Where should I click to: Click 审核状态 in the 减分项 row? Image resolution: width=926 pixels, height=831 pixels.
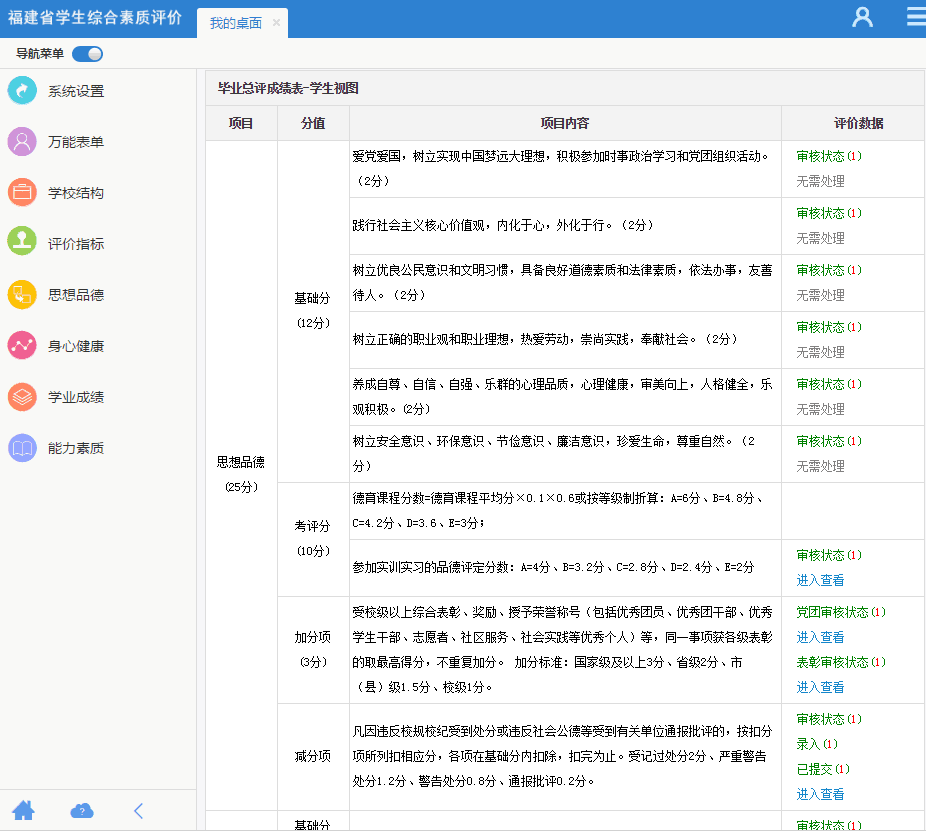(829, 719)
